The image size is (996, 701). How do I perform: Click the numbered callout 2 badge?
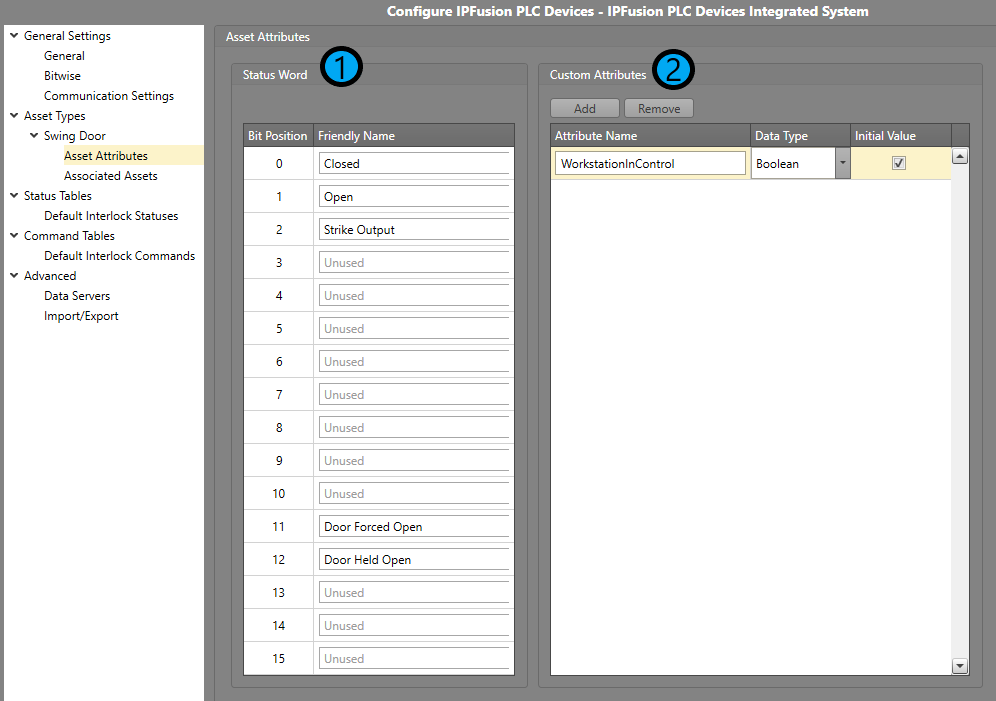pyautogui.click(x=674, y=69)
